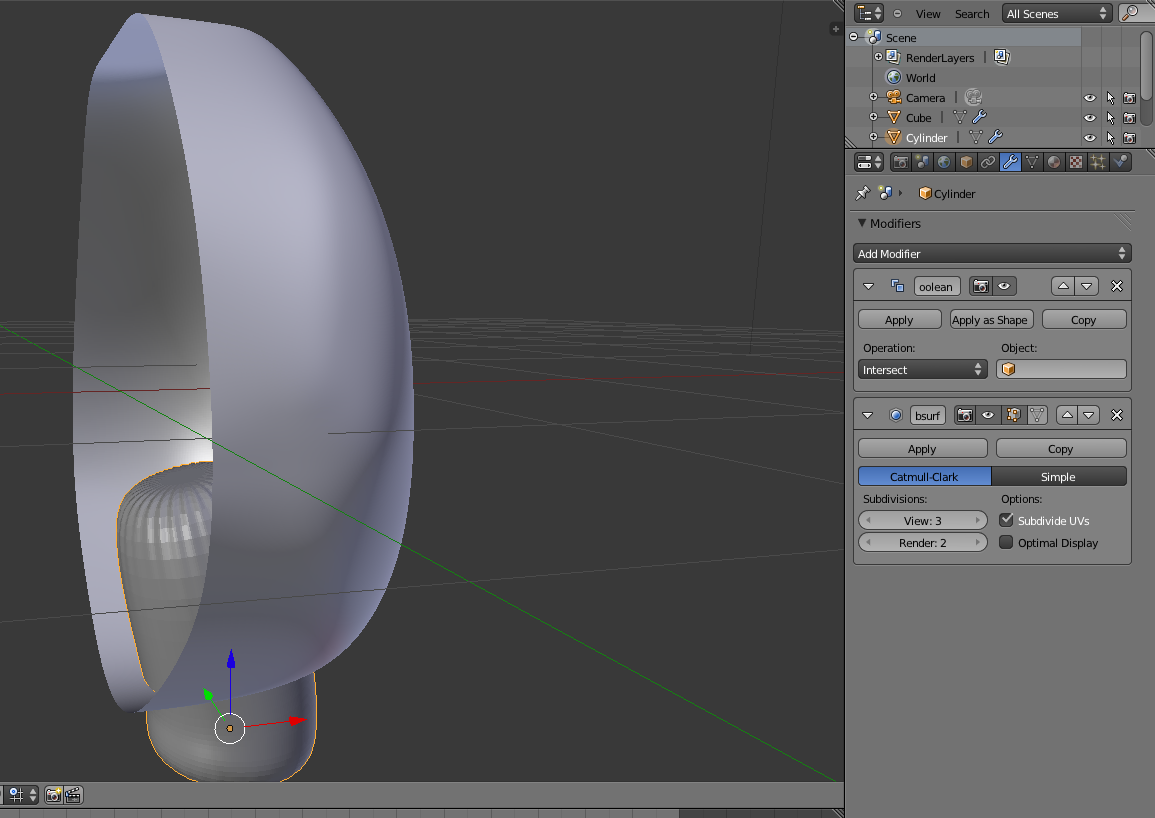Enable Optimal Display for the bsurf modifier
Image resolution: width=1155 pixels, height=818 pixels.
point(1005,542)
